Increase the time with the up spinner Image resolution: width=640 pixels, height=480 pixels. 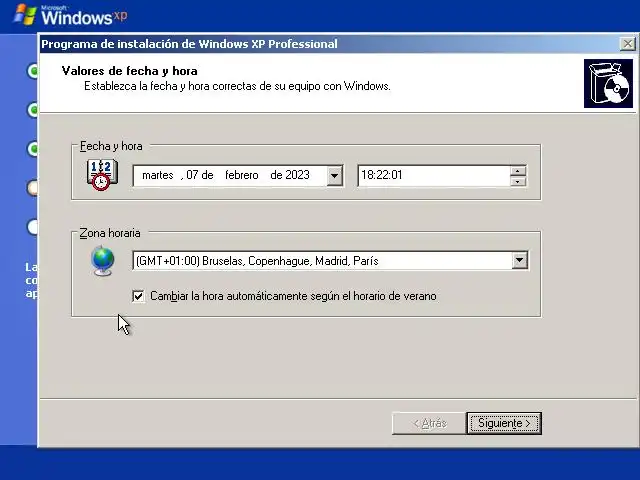click(518, 171)
